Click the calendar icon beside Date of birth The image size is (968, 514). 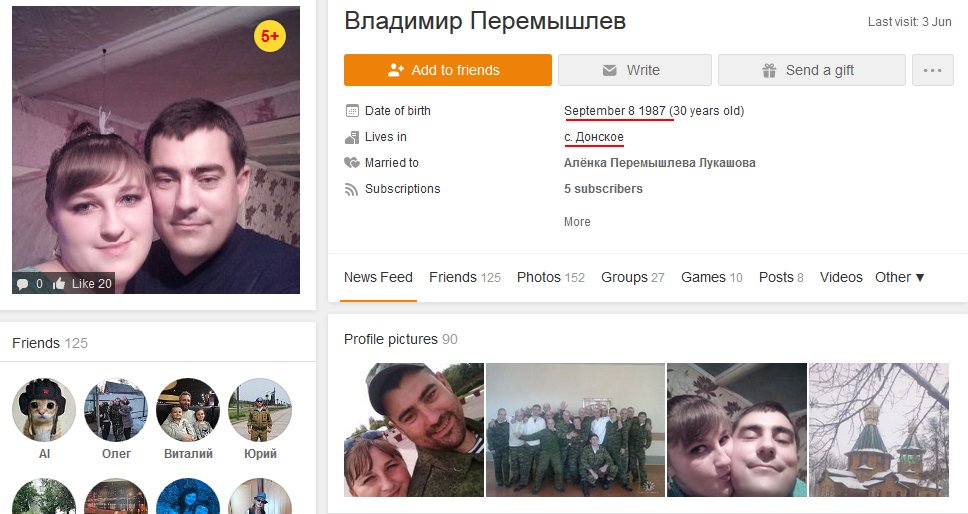click(x=352, y=111)
